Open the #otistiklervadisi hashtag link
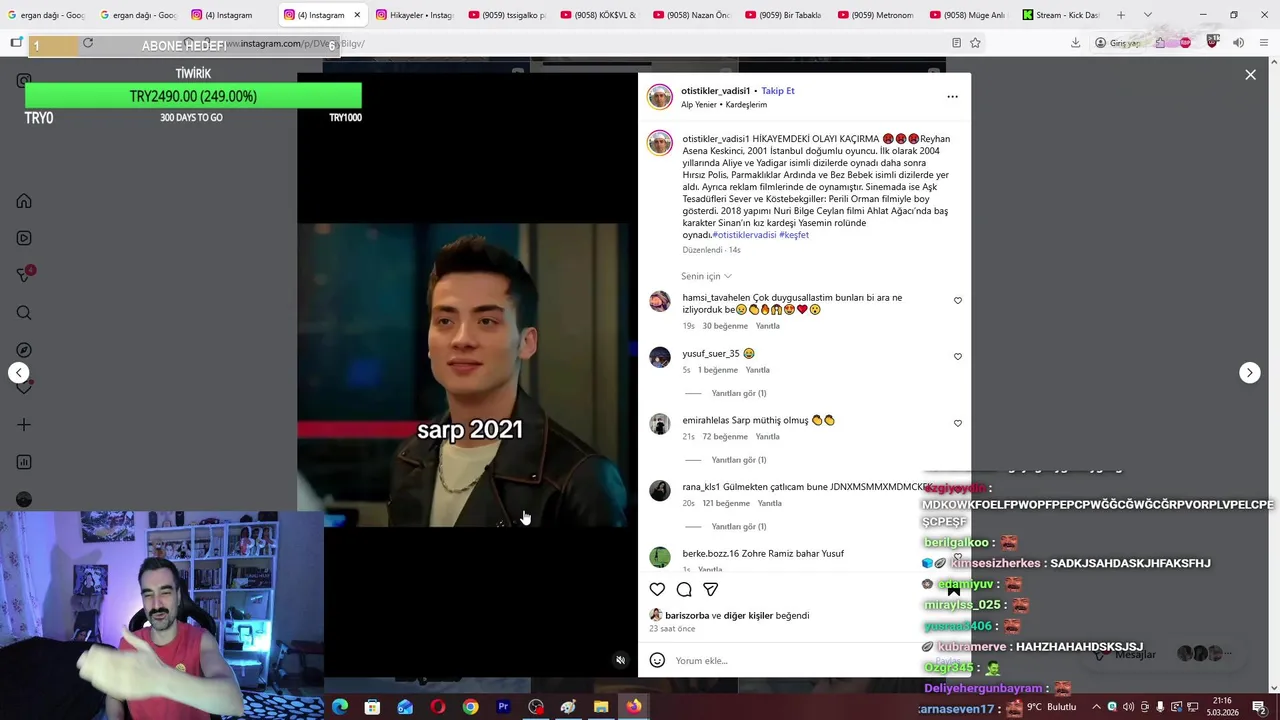 click(x=744, y=235)
